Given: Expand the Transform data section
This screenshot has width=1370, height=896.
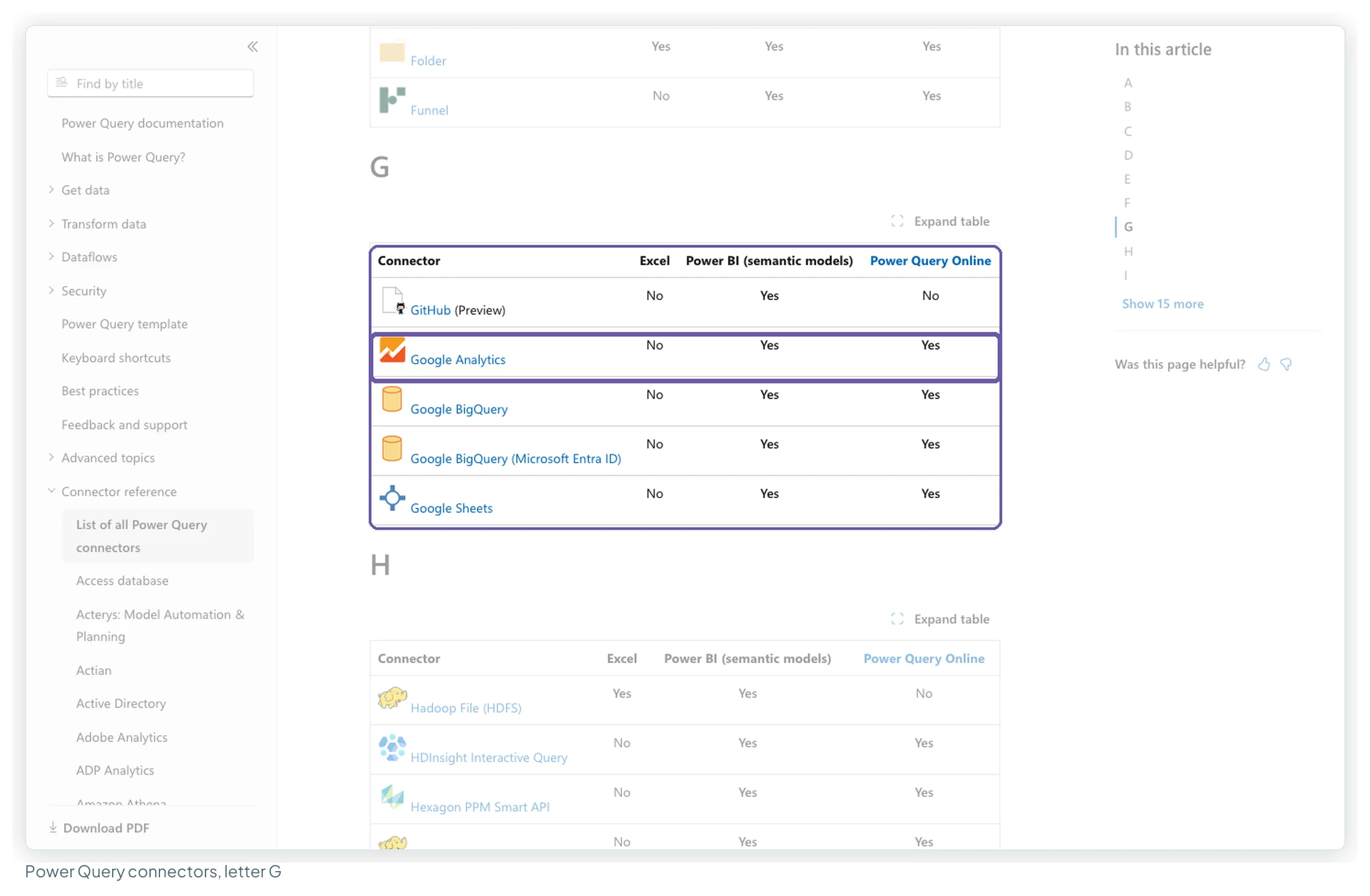Looking at the screenshot, I should pyautogui.click(x=51, y=223).
